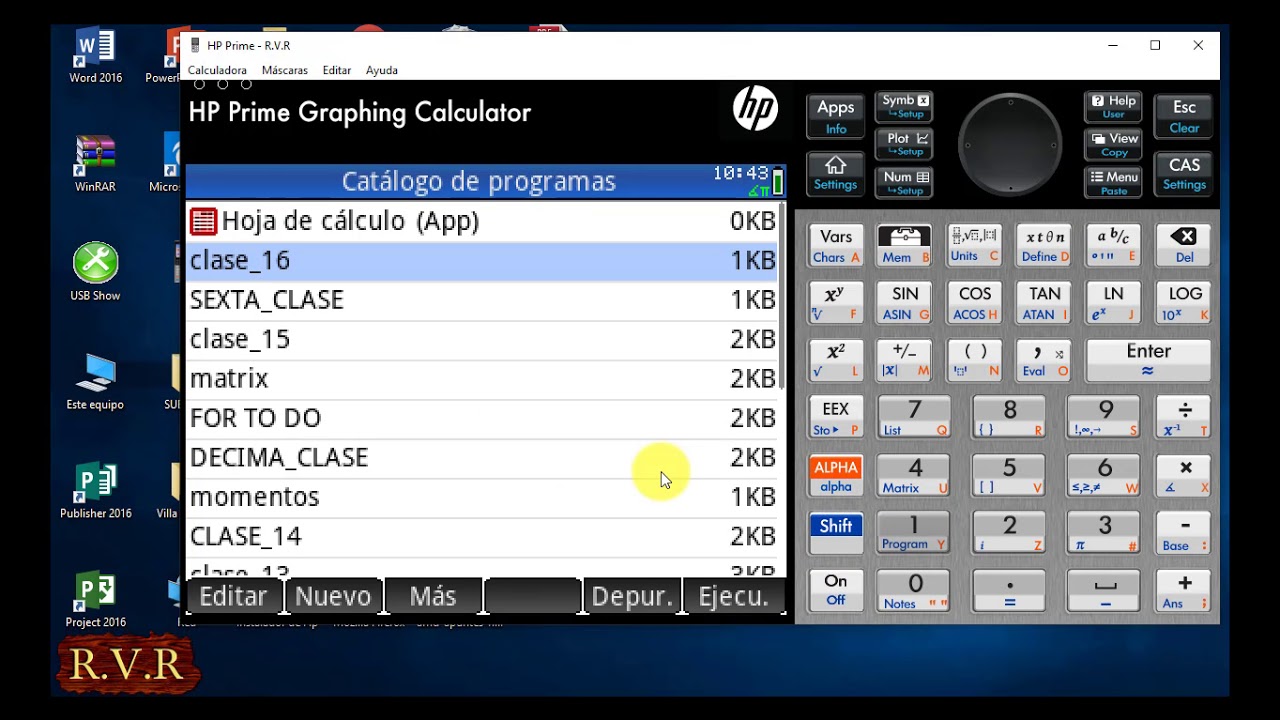Click the On Off key
The height and width of the screenshot is (720, 1280).
[x=836, y=591]
